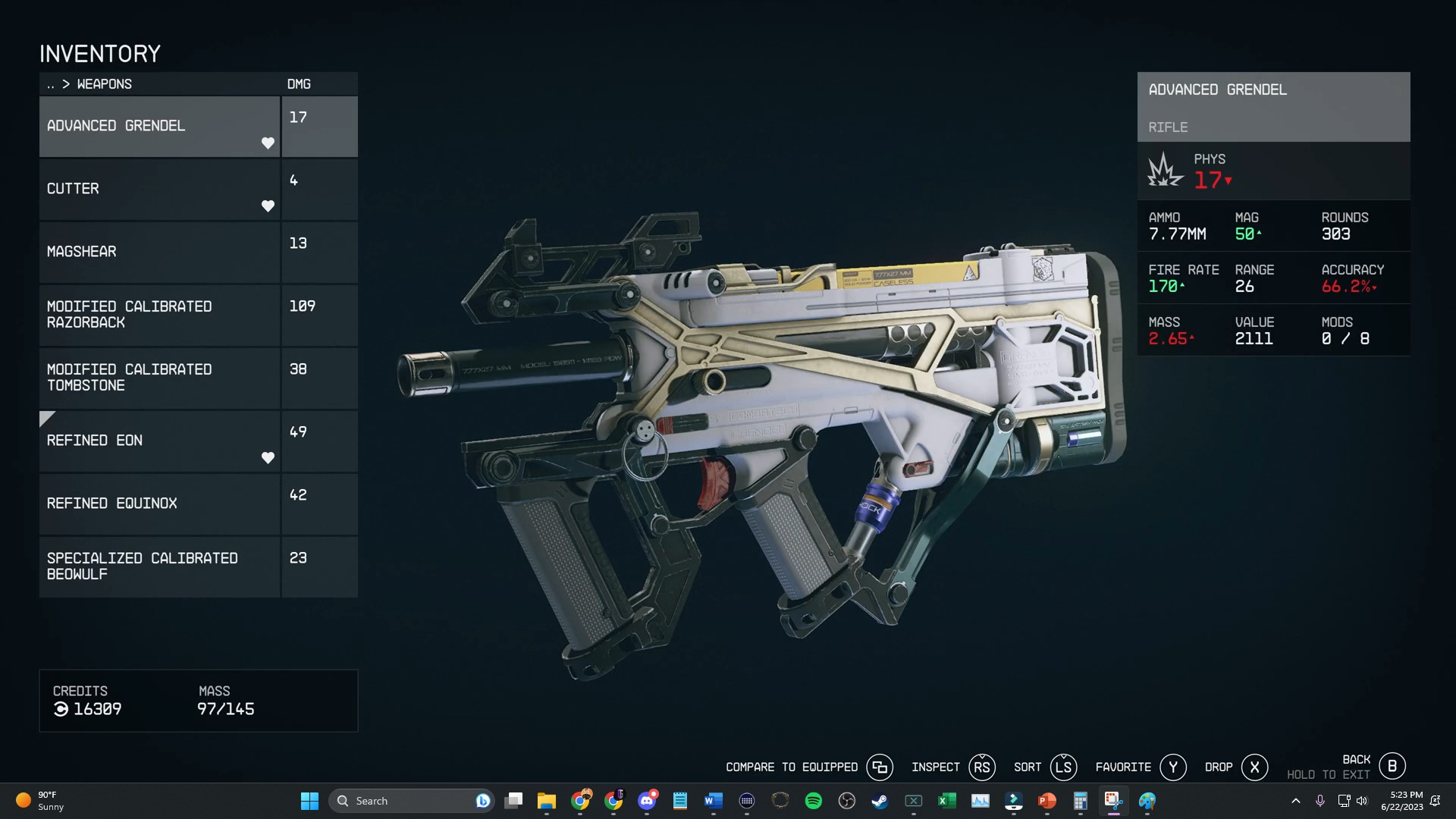The height and width of the screenshot is (819, 1456).
Task: Click the Back B button
Action: (1392, 766)
